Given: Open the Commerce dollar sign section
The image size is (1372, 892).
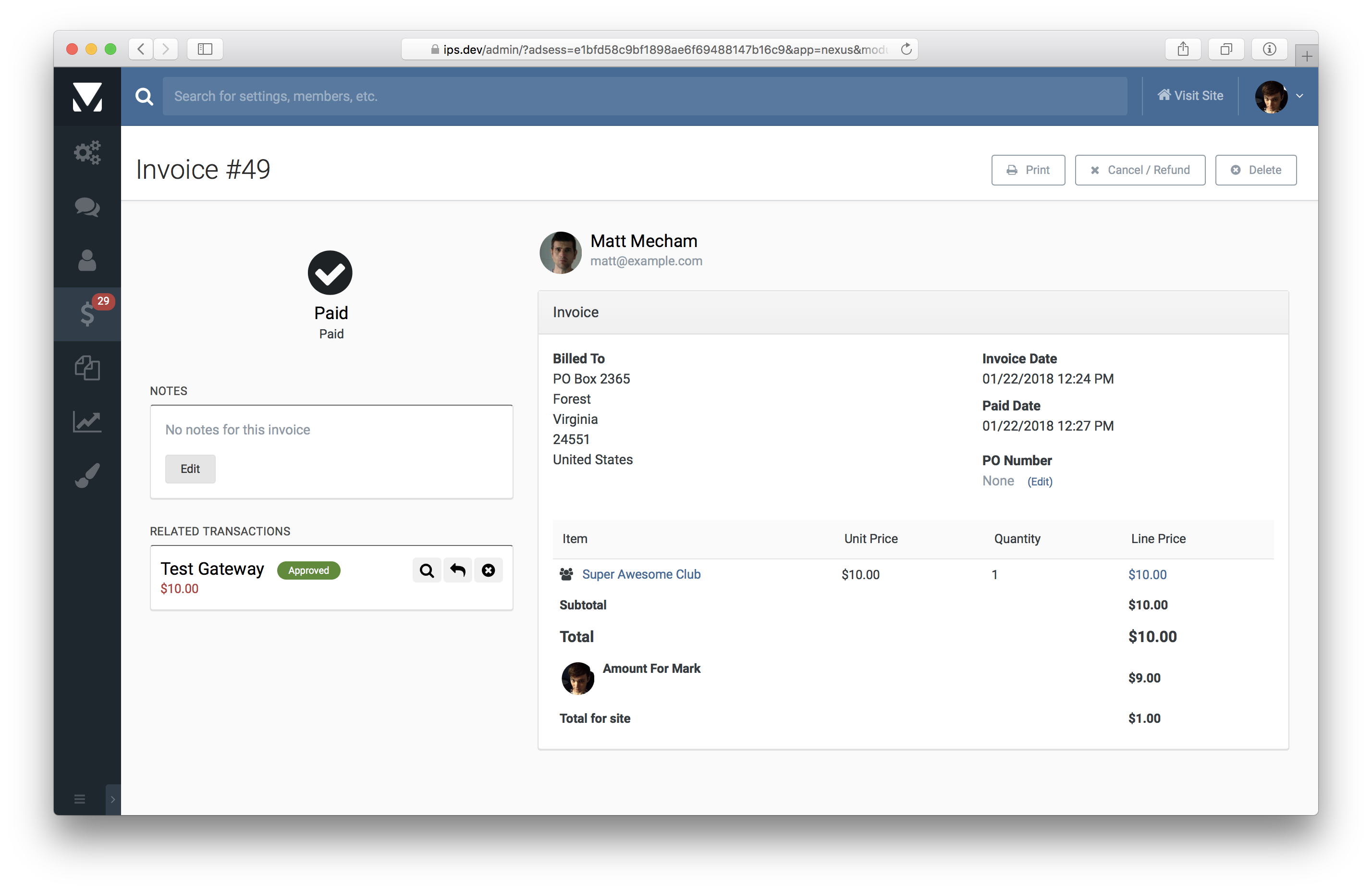Looking at the screenshot, I should pyautogui.click(x=87, y=314).
